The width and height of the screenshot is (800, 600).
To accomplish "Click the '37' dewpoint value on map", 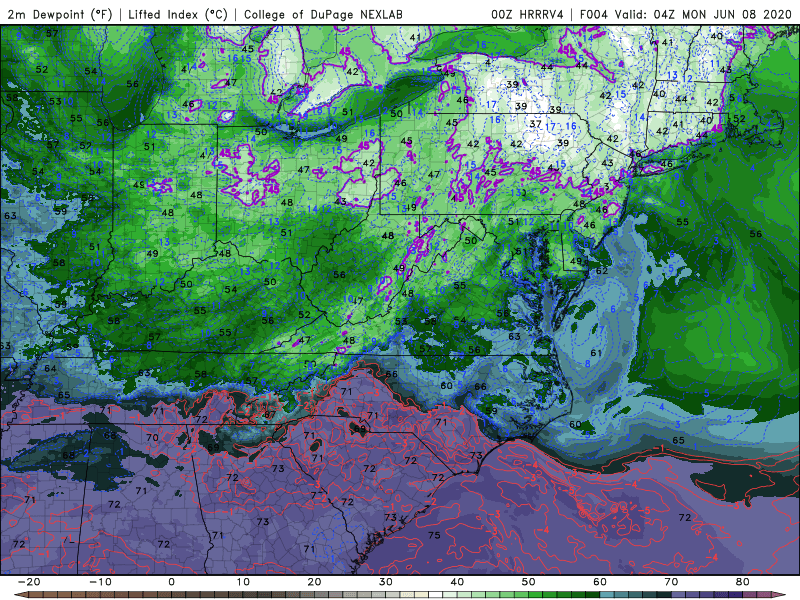I will click(535, 124).
